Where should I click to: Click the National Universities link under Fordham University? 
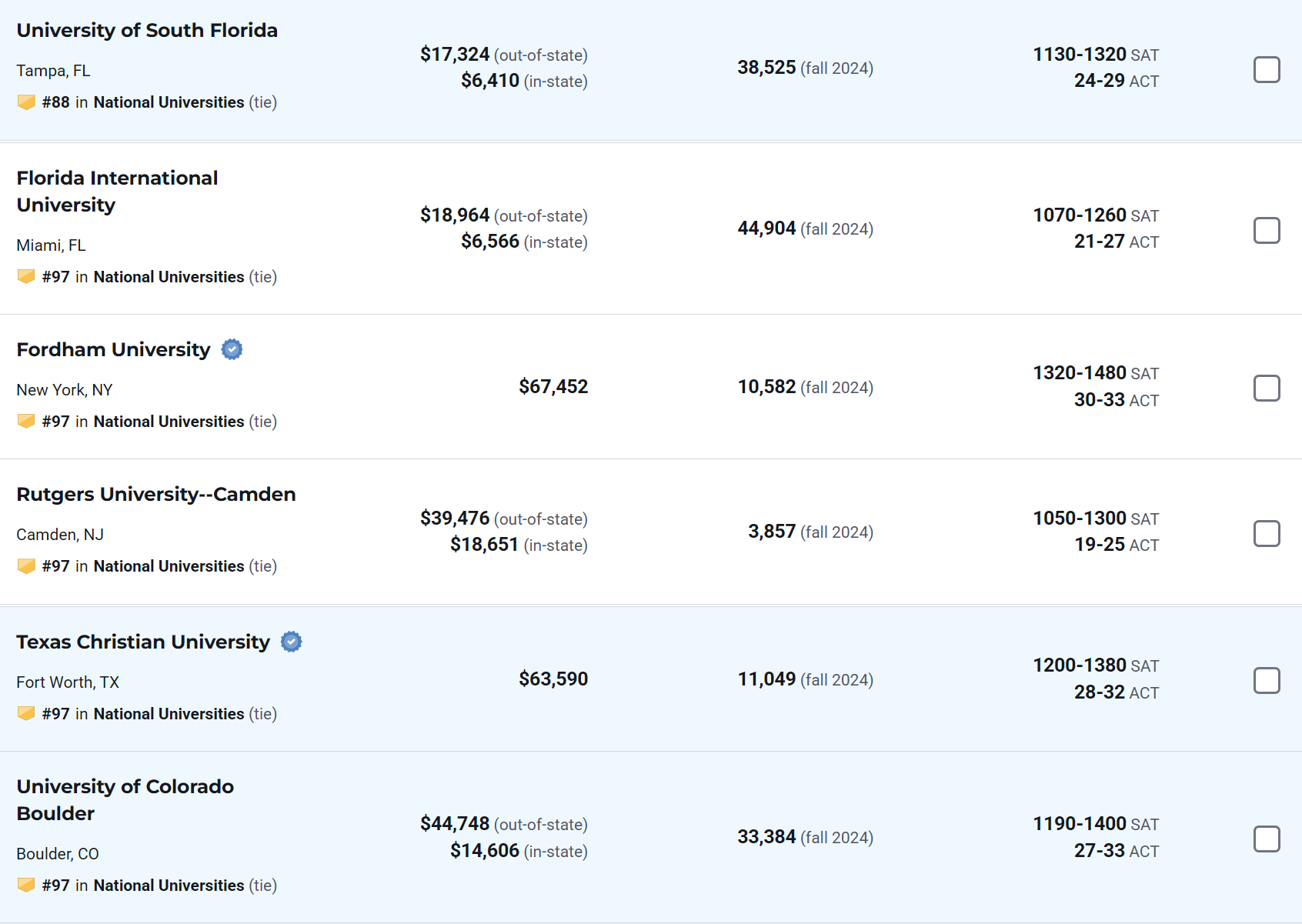point(169,422)
